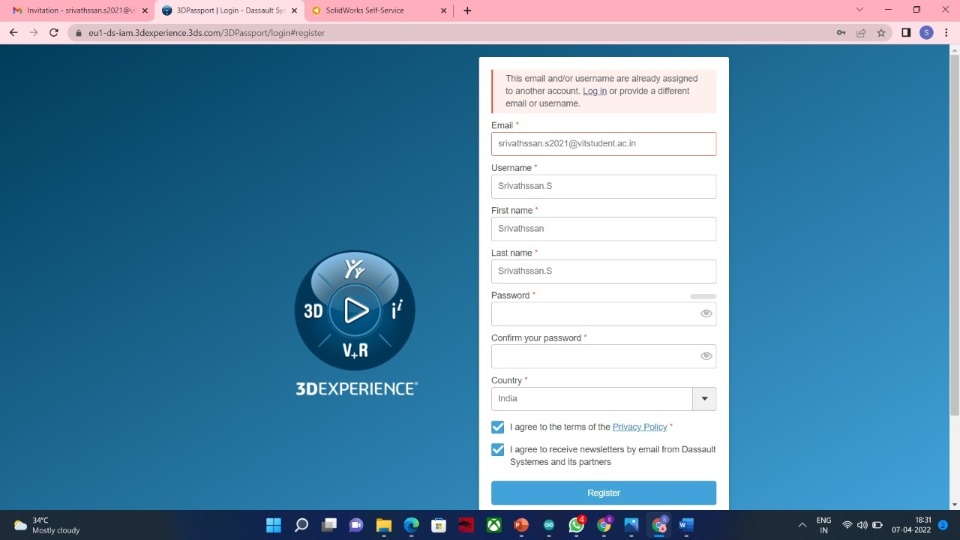Click the Register button

603,493
